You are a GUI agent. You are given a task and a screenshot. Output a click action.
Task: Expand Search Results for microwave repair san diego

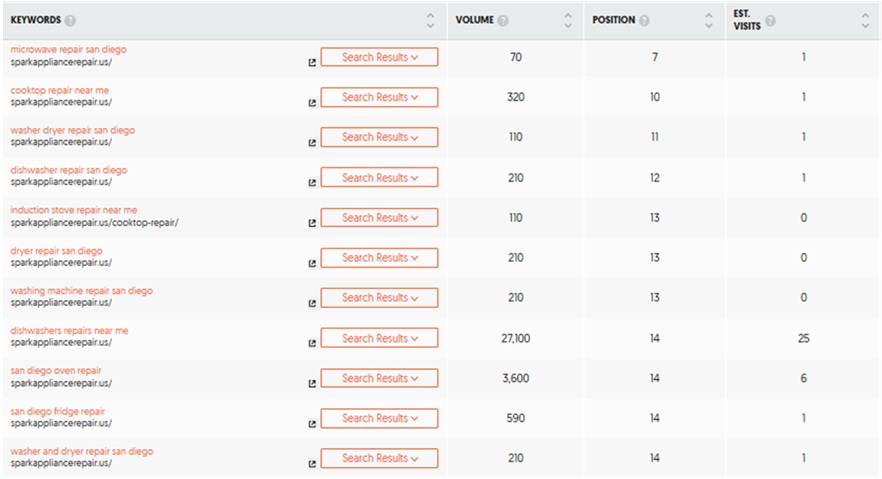(x=379, y=57)
